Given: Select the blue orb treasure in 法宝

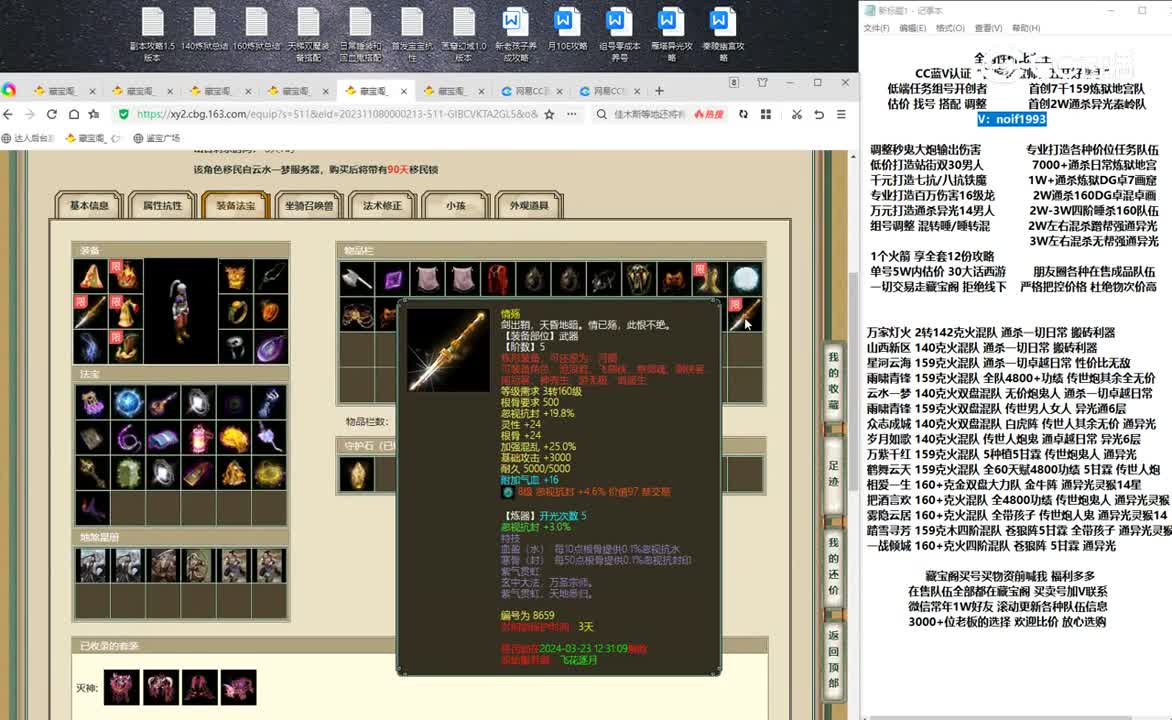Looking at the screenshot, I should pos(128,402).
